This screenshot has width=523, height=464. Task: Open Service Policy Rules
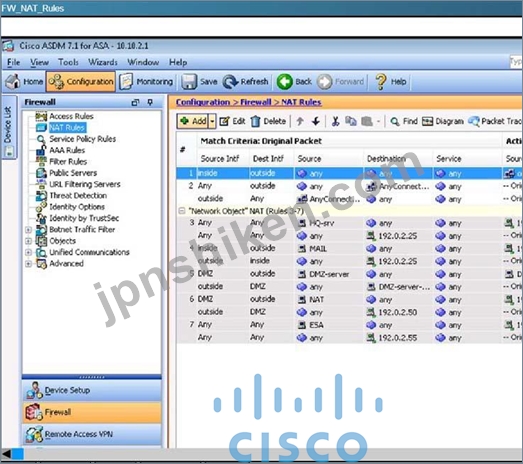[x=82, y=139]
